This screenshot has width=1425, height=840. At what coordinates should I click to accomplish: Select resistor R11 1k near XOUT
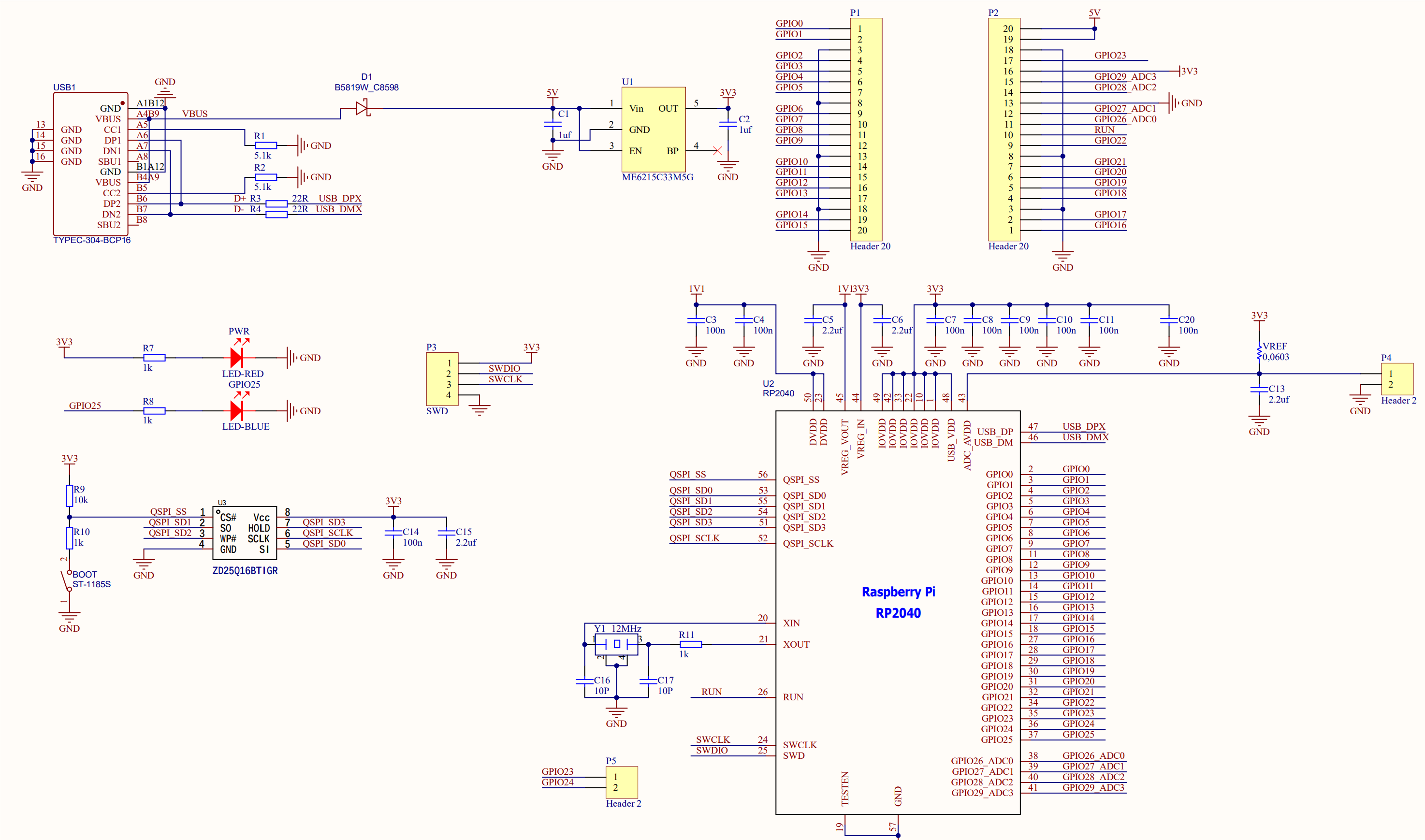pyautogui.click(x=691, y=644)
